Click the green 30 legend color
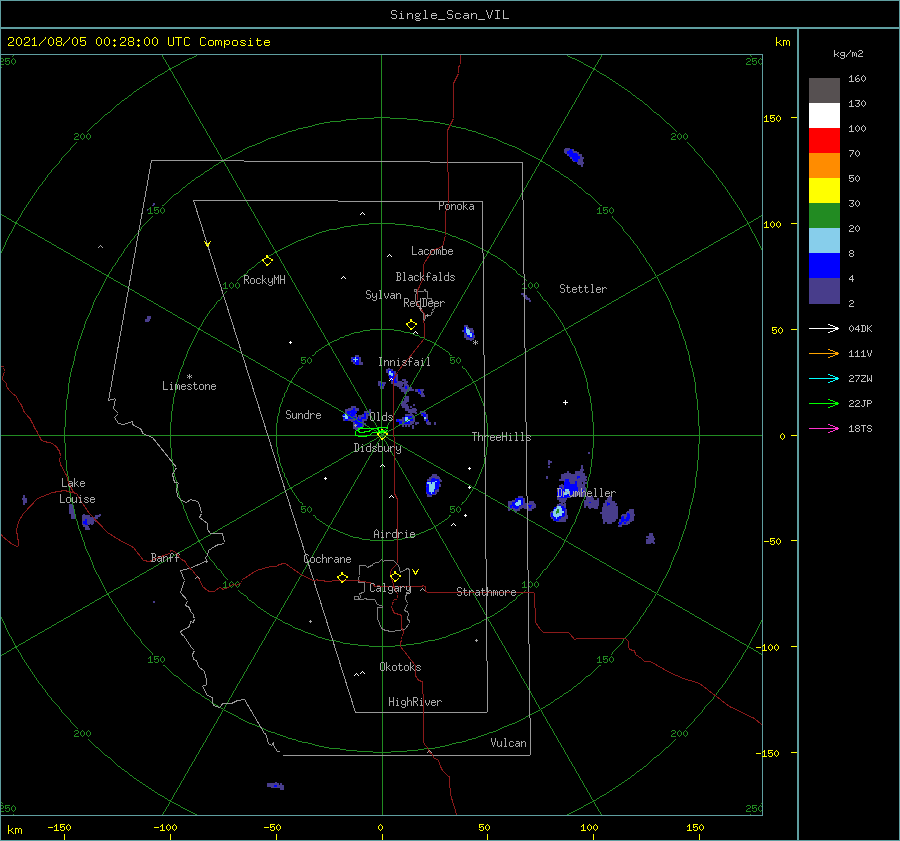 click(824, 215)
